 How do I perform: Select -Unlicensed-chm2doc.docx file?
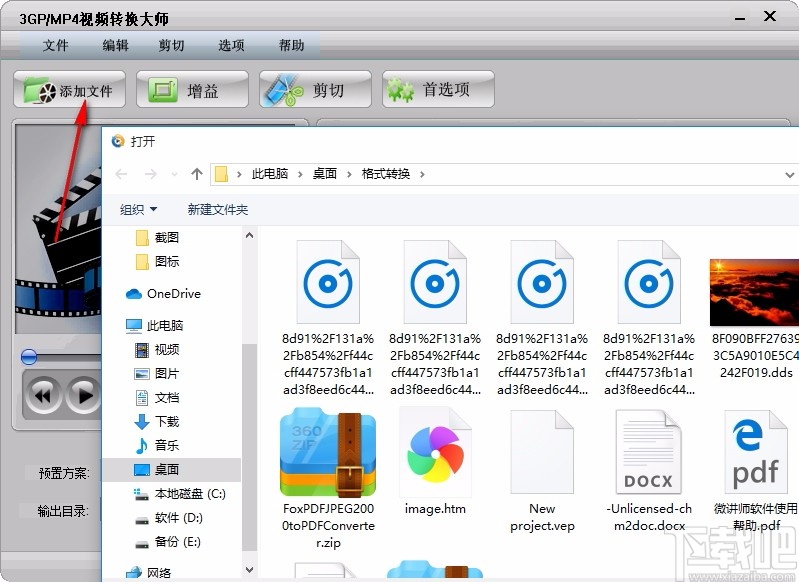point(649,470)
